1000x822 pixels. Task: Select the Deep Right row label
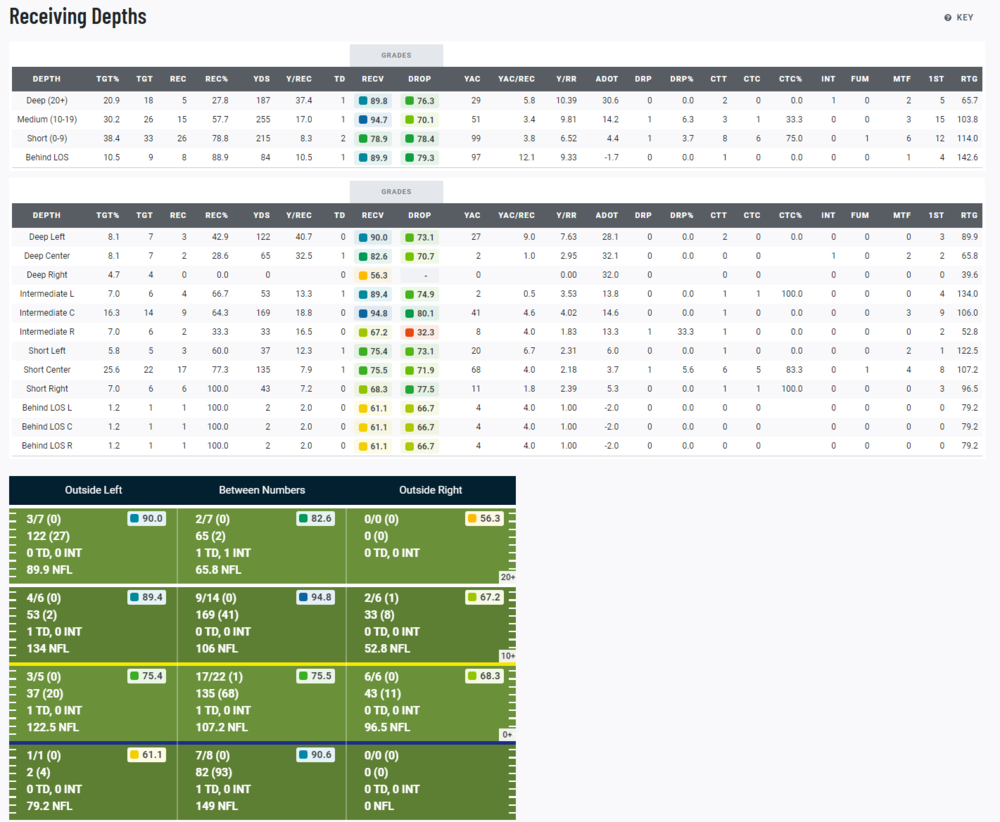[46, 275]
